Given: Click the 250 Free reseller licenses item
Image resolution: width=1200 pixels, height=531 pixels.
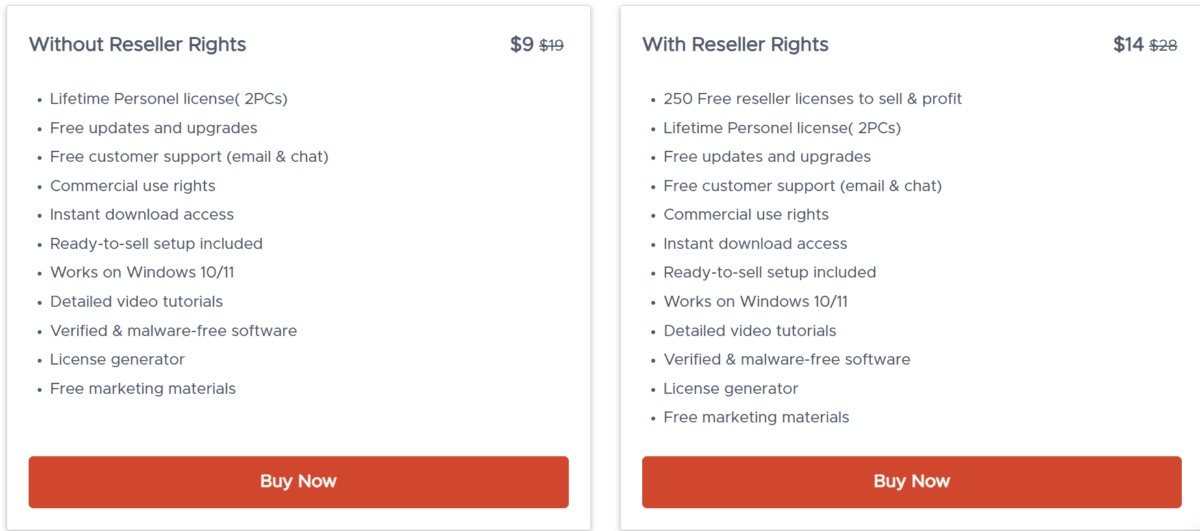Looking at the screenshot, I should coord(812,99).
